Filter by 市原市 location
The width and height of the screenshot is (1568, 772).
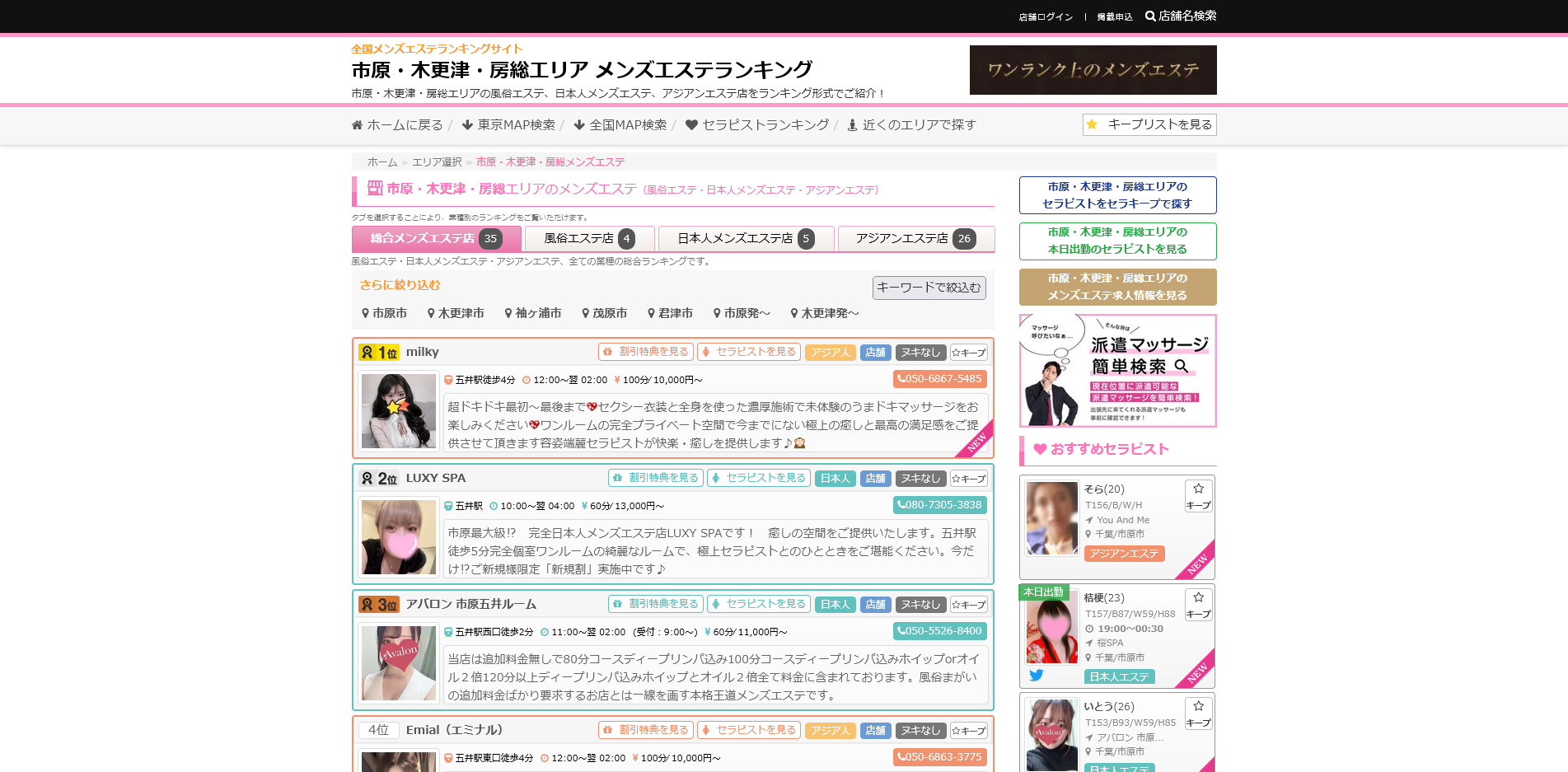tap(385, 314)
